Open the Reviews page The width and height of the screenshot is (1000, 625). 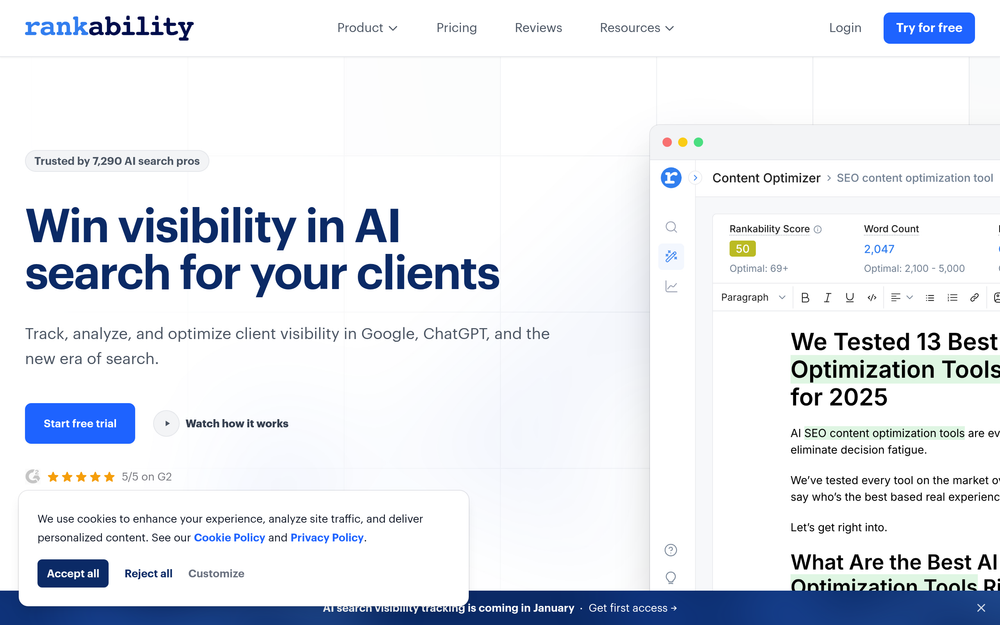pos(538,27)
